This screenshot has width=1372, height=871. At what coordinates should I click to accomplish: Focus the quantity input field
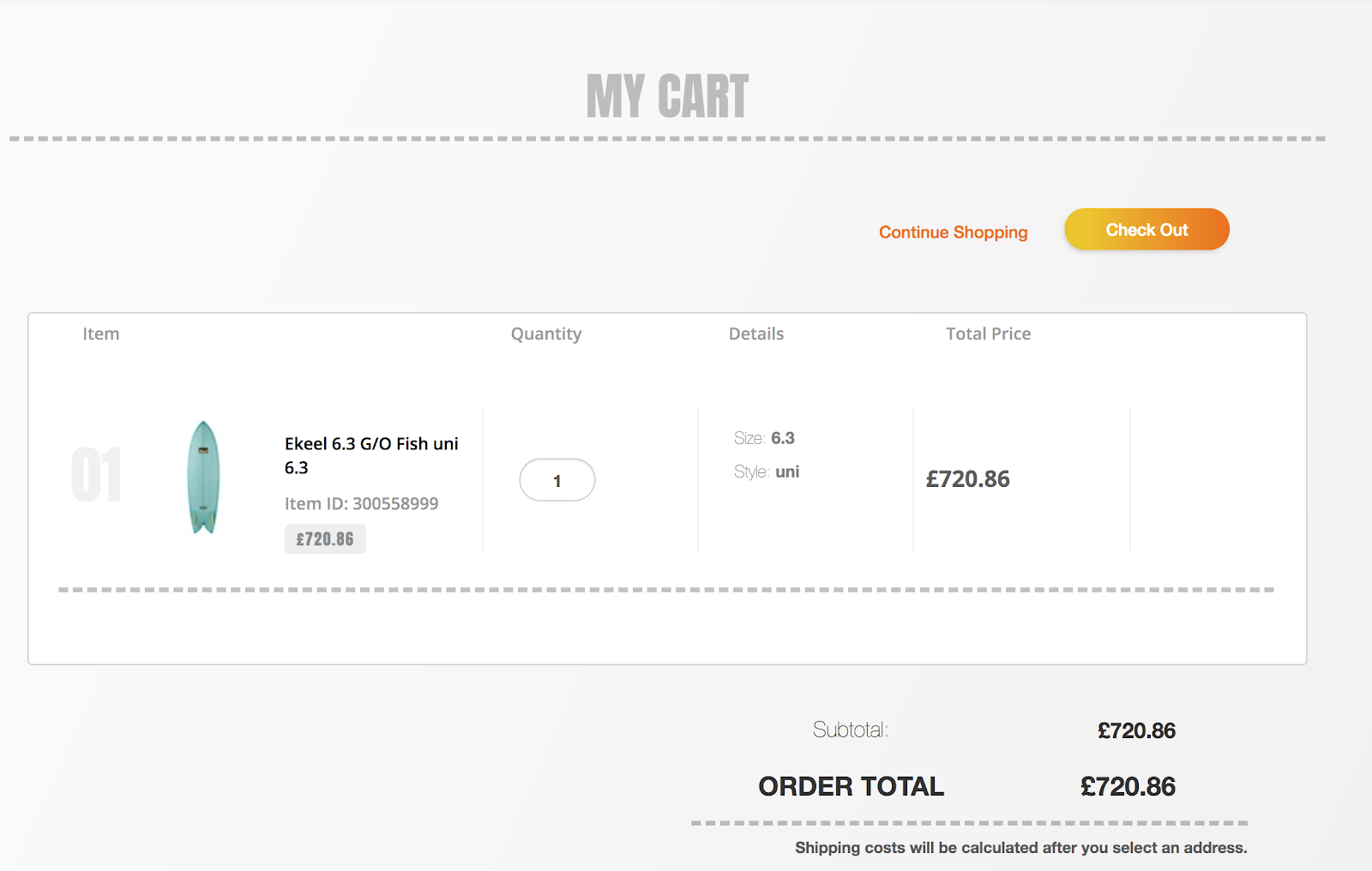point(557,480)
